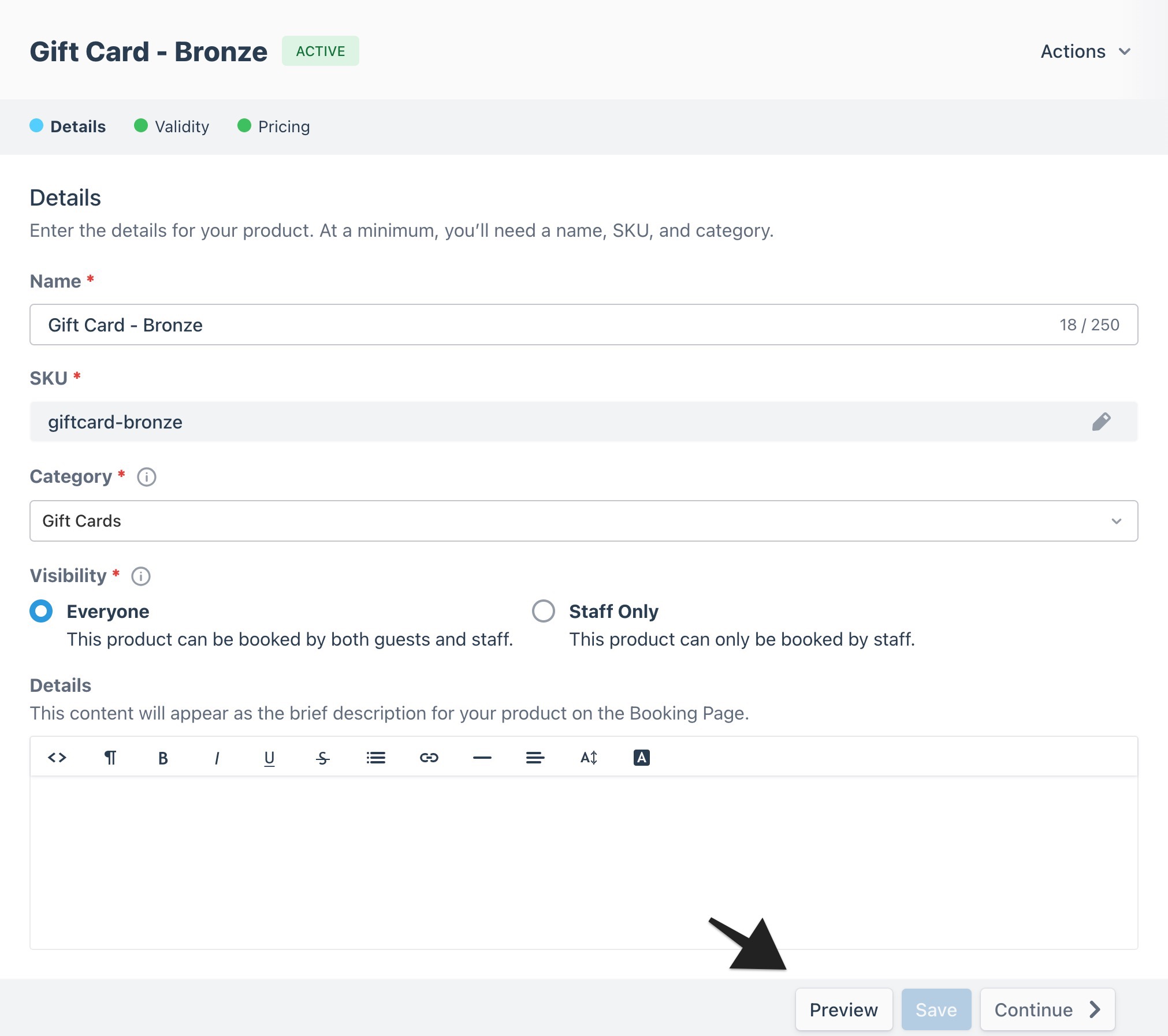Viewport: 1168px width, 1036px height.
Task: Insert a horizontal line in editor
Action: coord(482,757)
